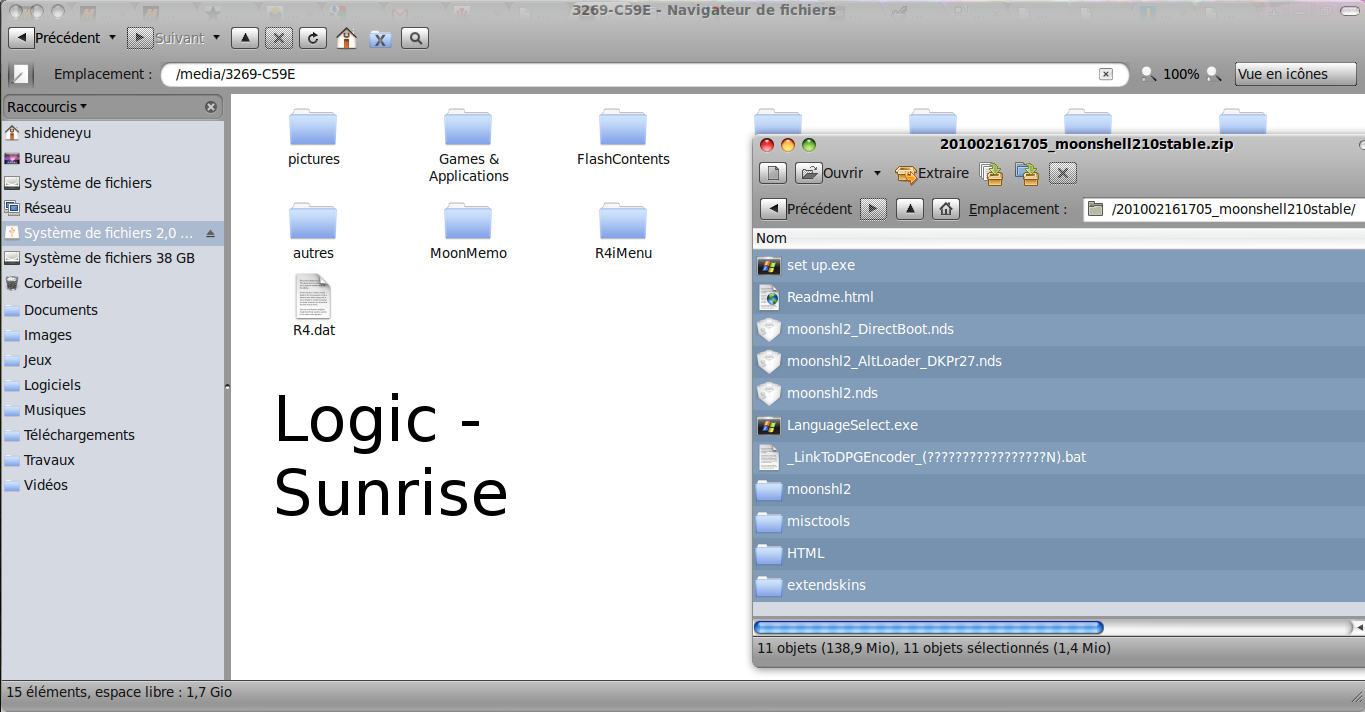Click the archive manager home location icon
The width and height of the screenshot is (1365, 712).
click(945, 209)
